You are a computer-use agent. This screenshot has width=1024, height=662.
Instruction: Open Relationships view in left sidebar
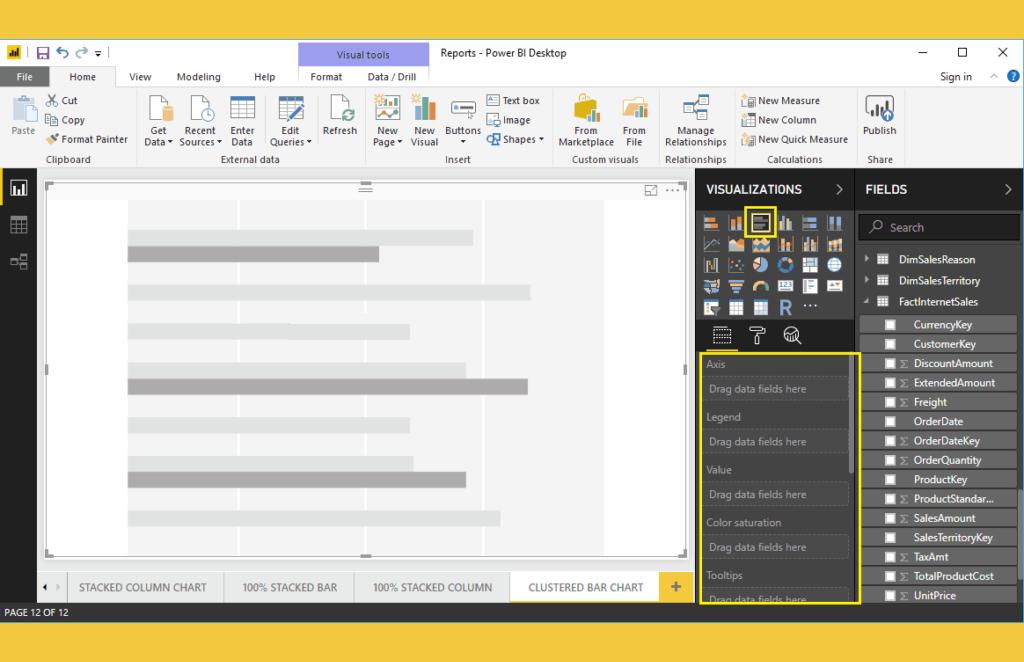click(18, 262)
